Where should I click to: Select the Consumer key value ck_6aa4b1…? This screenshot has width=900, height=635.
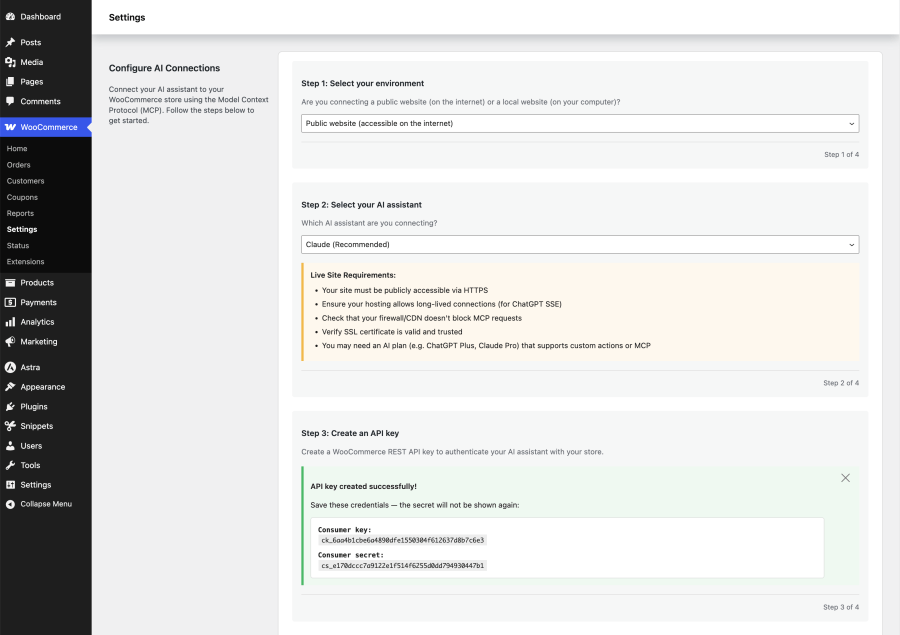coord(403,540)
